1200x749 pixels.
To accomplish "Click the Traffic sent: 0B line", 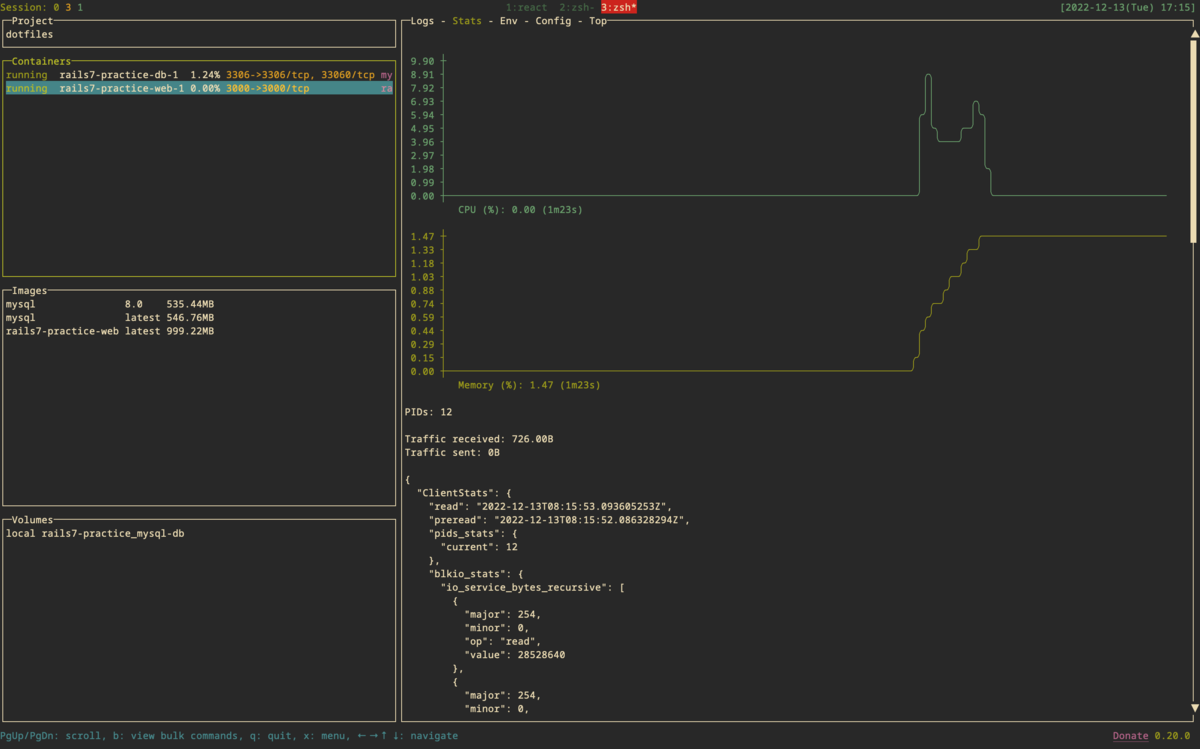I will (x=452, y=452).
